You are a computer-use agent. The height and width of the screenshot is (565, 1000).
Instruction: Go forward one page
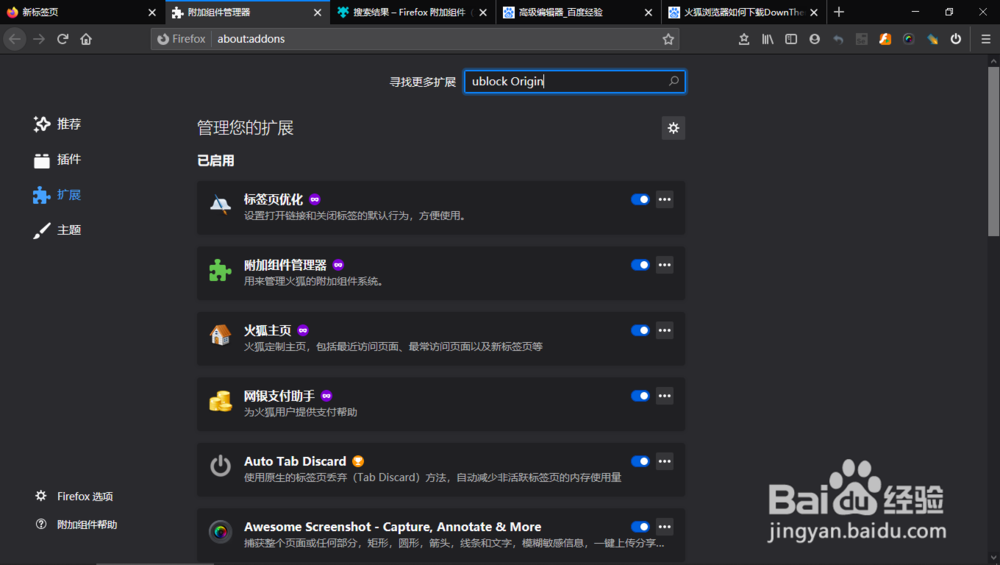pyautogui.click(x=39, y=39)
